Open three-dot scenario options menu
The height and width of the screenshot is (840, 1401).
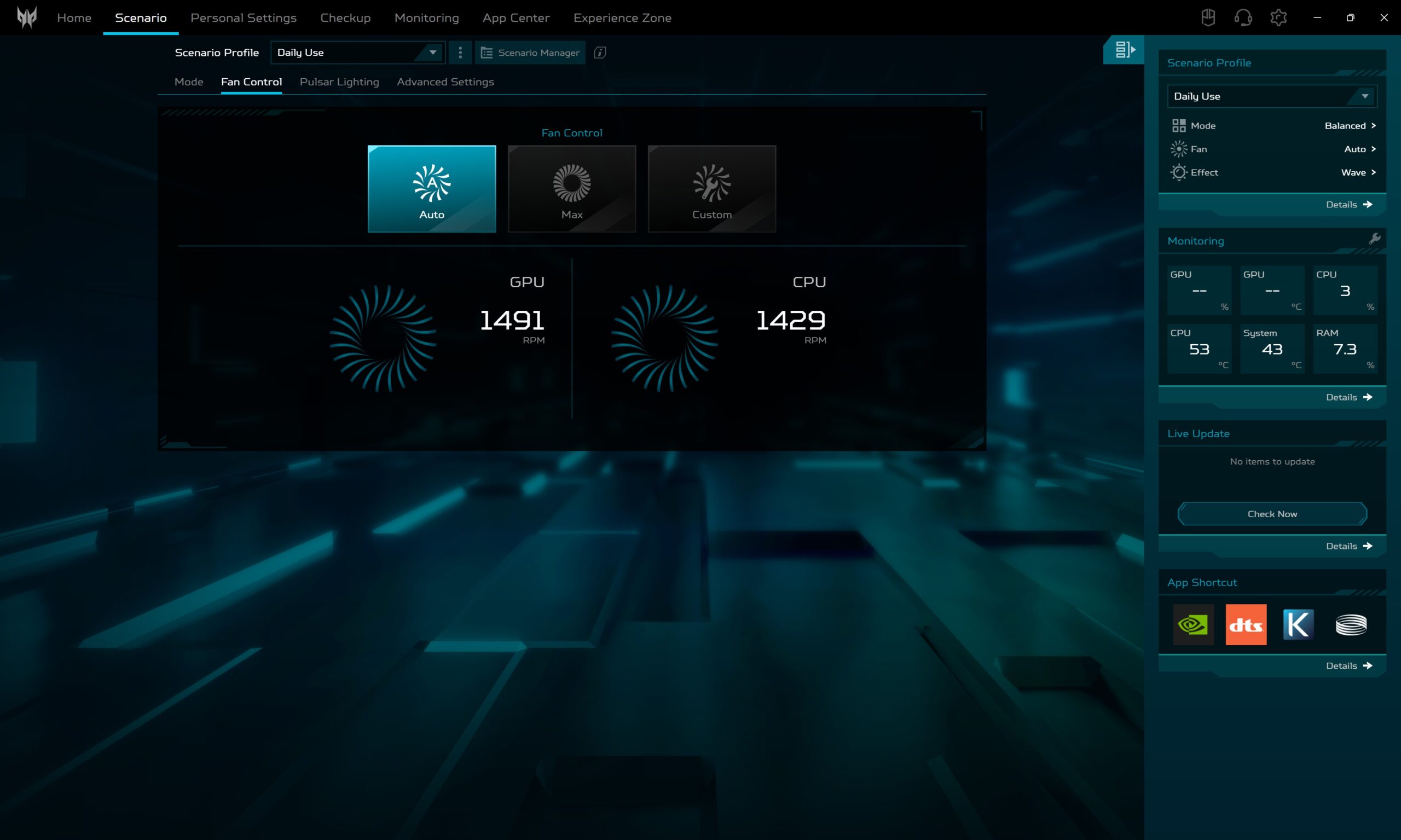[460, 53]
